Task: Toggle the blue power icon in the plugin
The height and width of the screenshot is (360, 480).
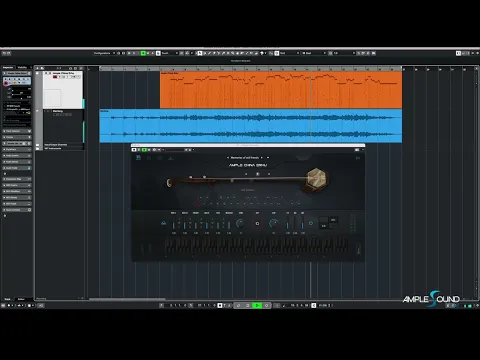Action: coord(311,223)
